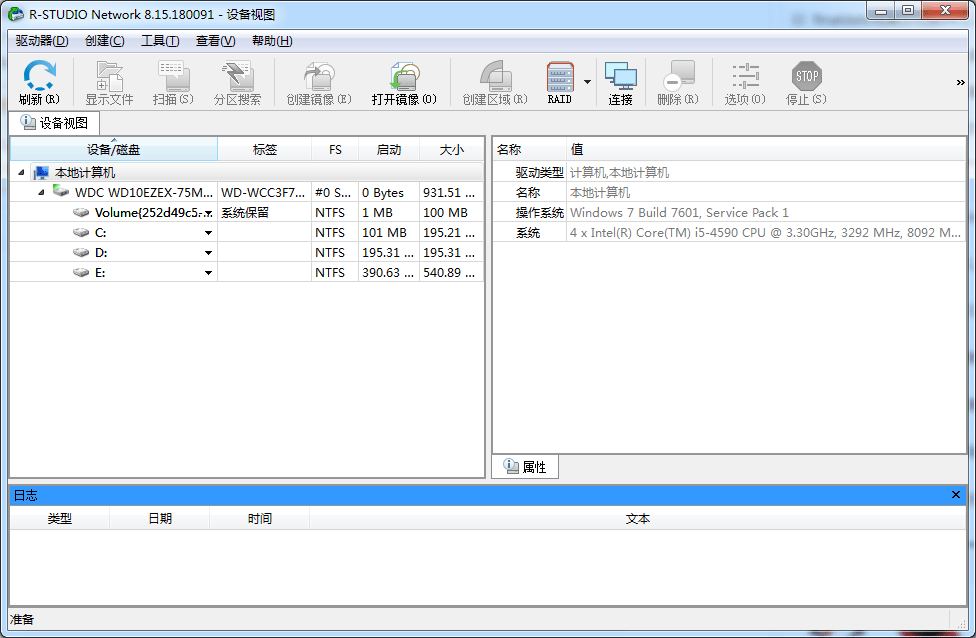976x638 pixels.
Task: Open the 选项 (Options) toolbar icon
Action: point(744,80)
